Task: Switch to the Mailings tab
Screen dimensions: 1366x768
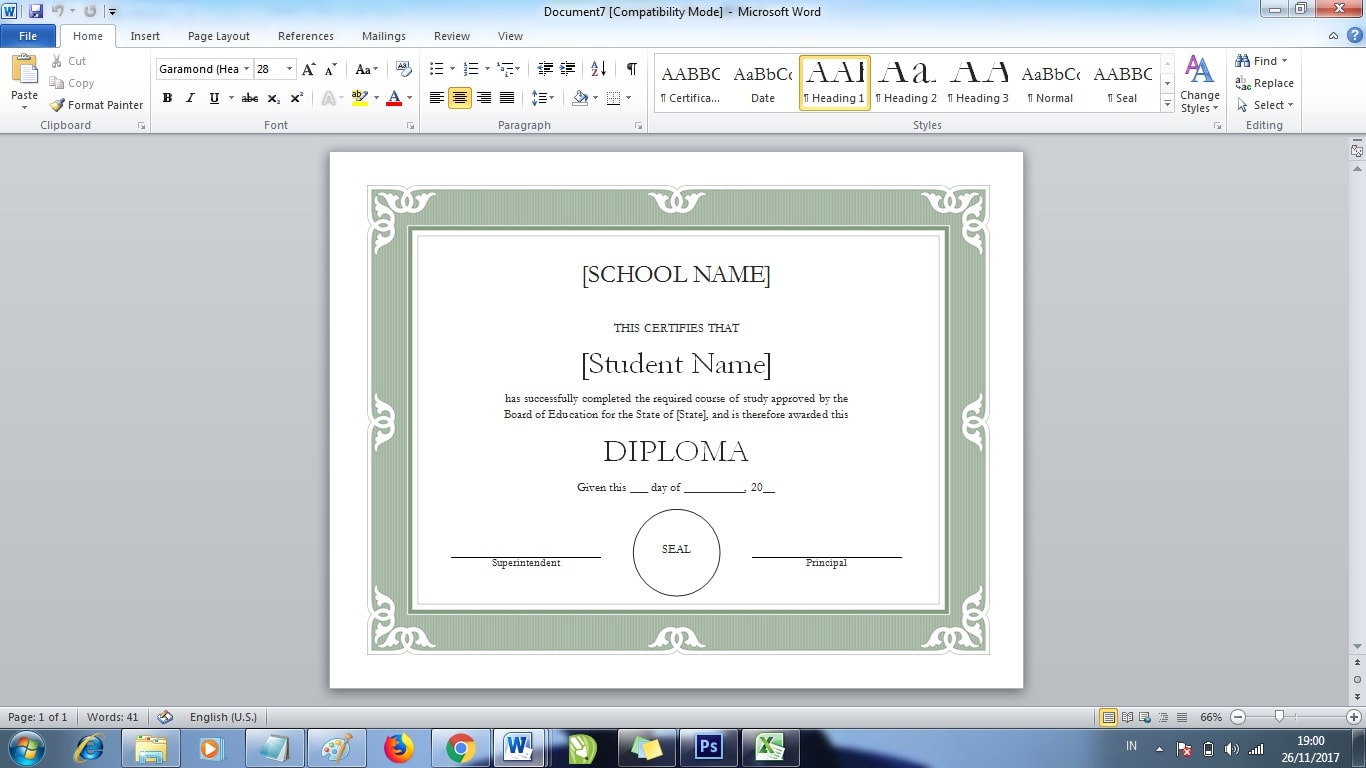Action: (384, 36)
